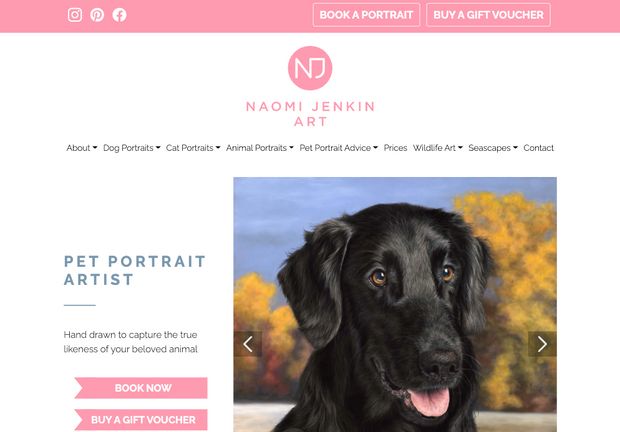Open Pet Portrait Advice dropdown

coord(338,148)
